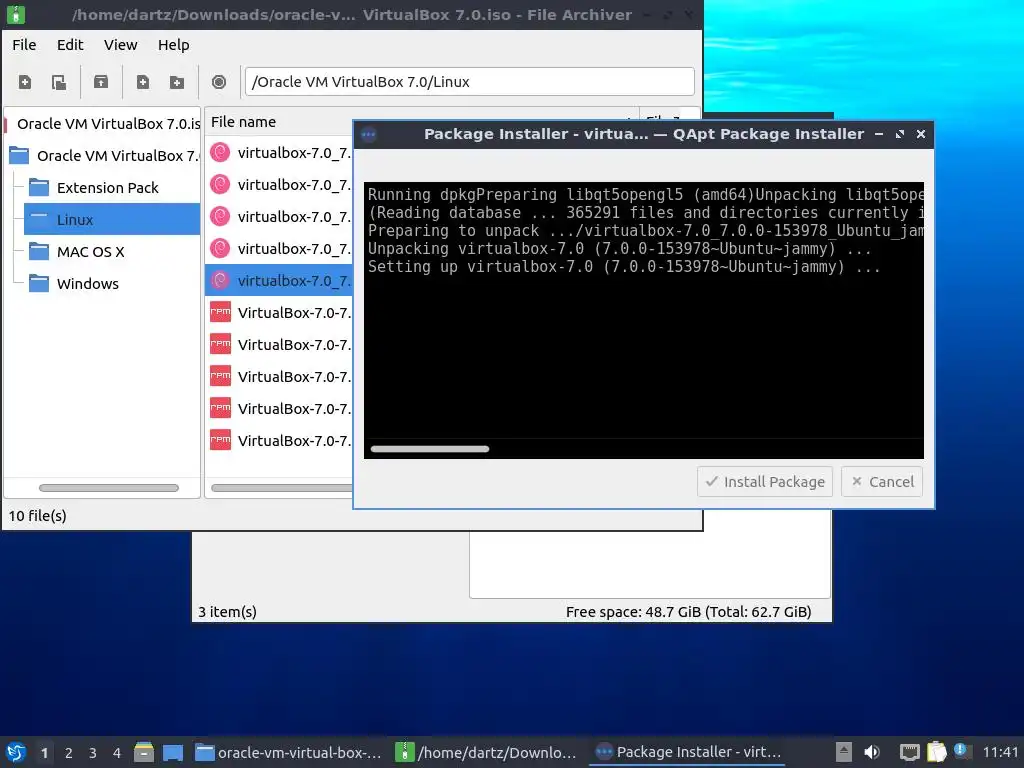Click the Open archive toolbar icon

(59, 82)
